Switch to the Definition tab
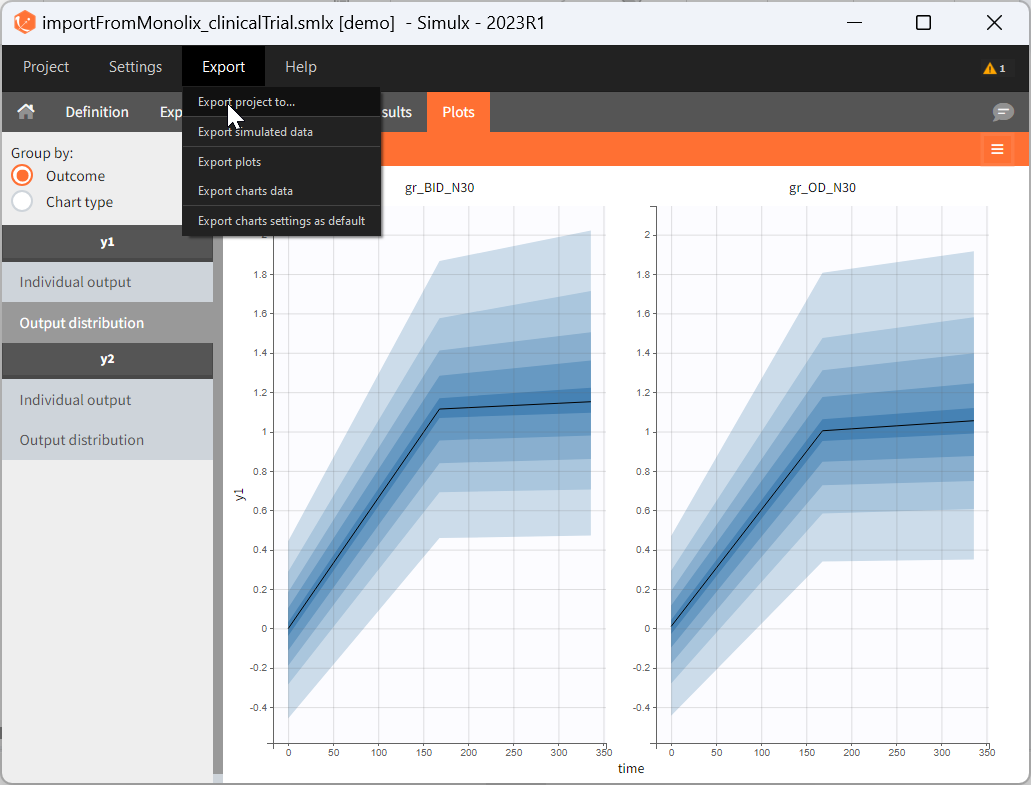 97,112
